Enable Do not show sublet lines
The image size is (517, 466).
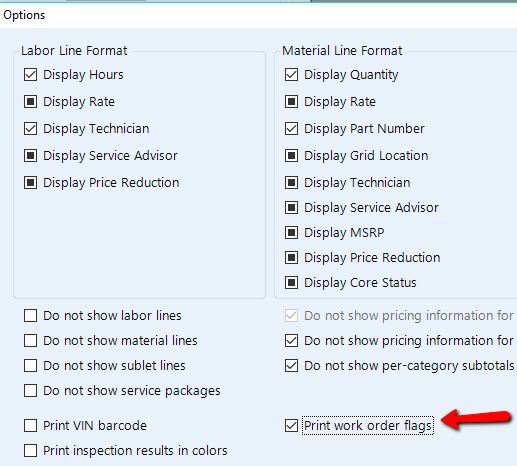click(x=30, y=366)
